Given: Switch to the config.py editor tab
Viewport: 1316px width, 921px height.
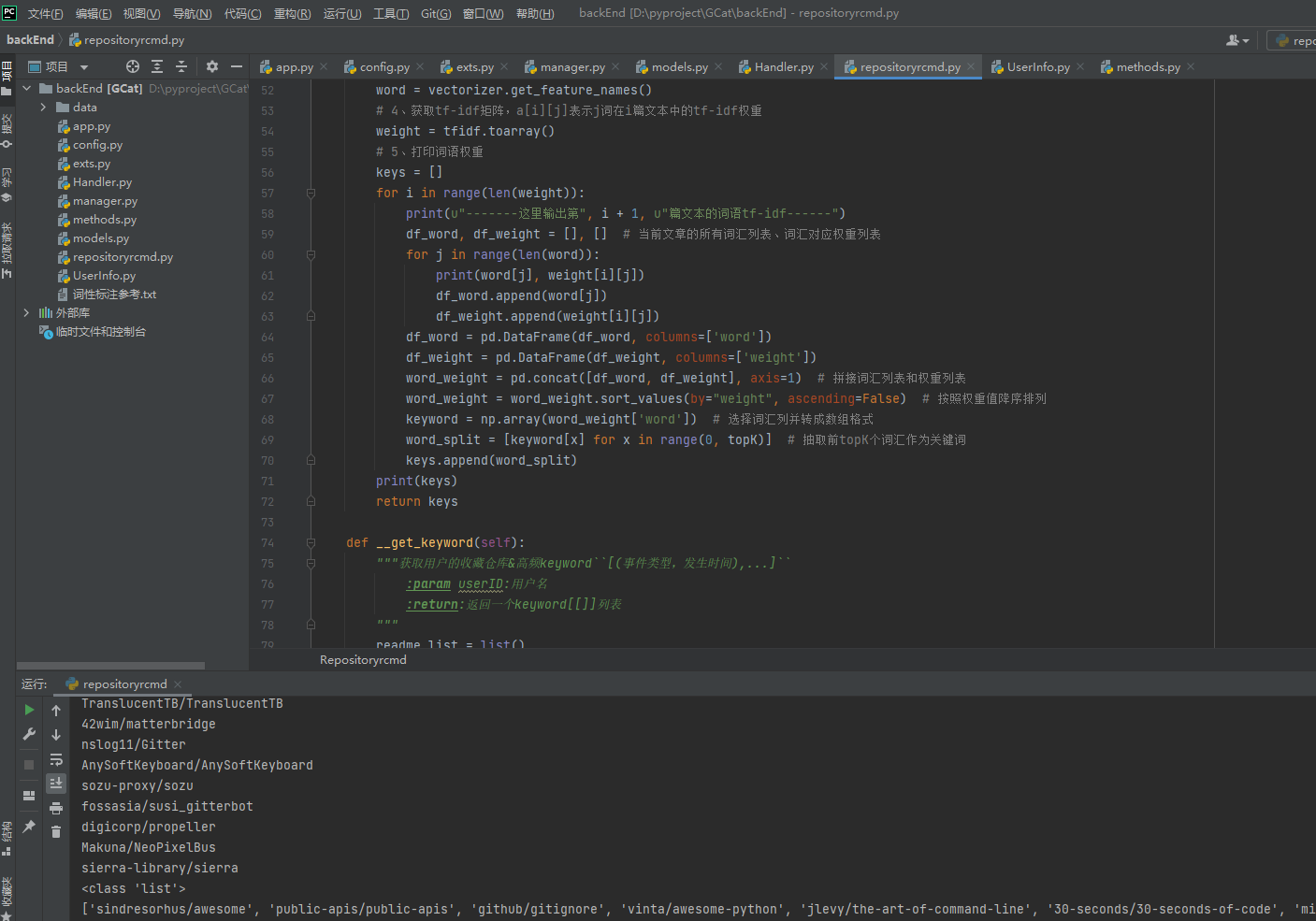Looking at the screenshot, I should point(384,66).
